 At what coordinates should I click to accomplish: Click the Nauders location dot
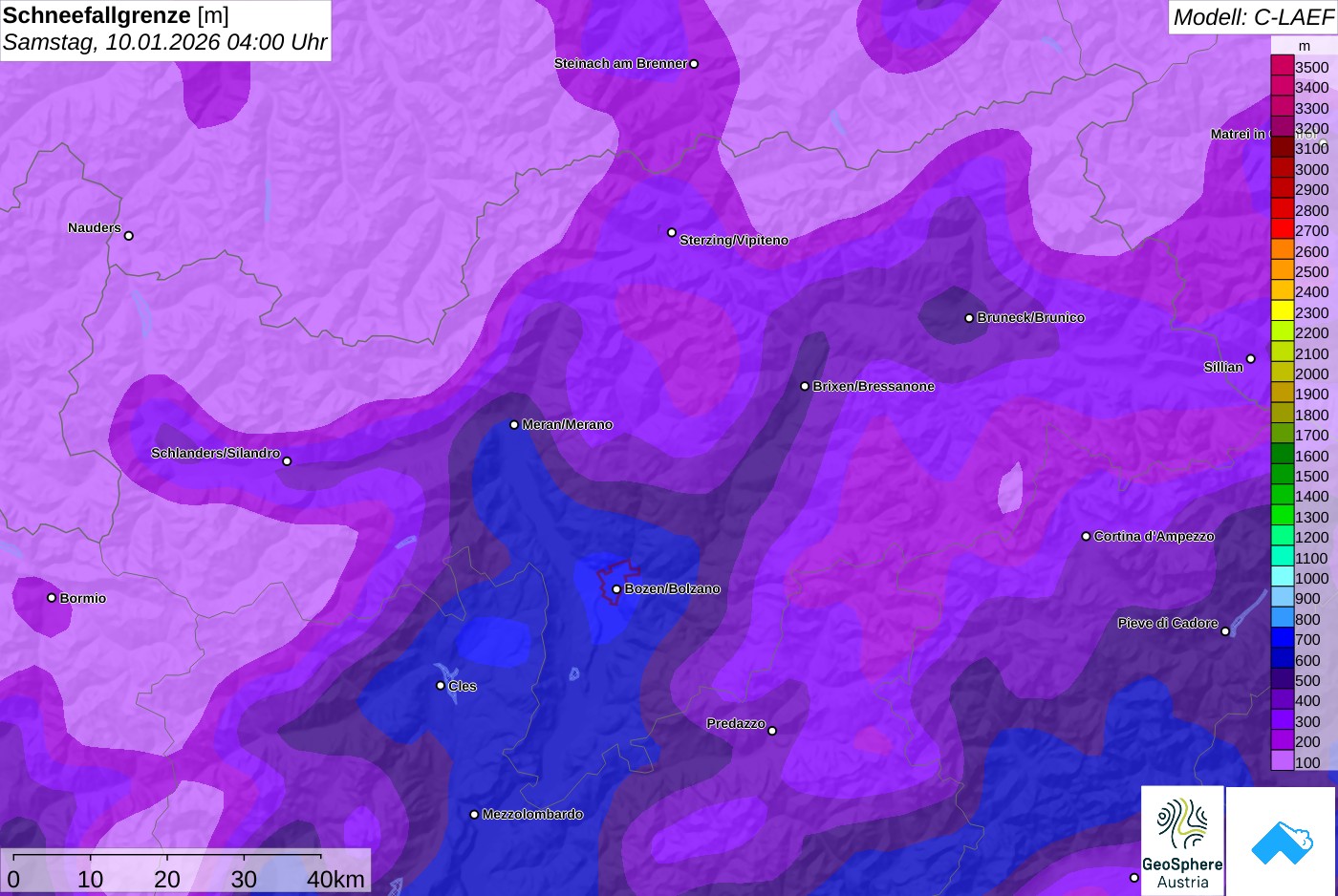[129, 236]
